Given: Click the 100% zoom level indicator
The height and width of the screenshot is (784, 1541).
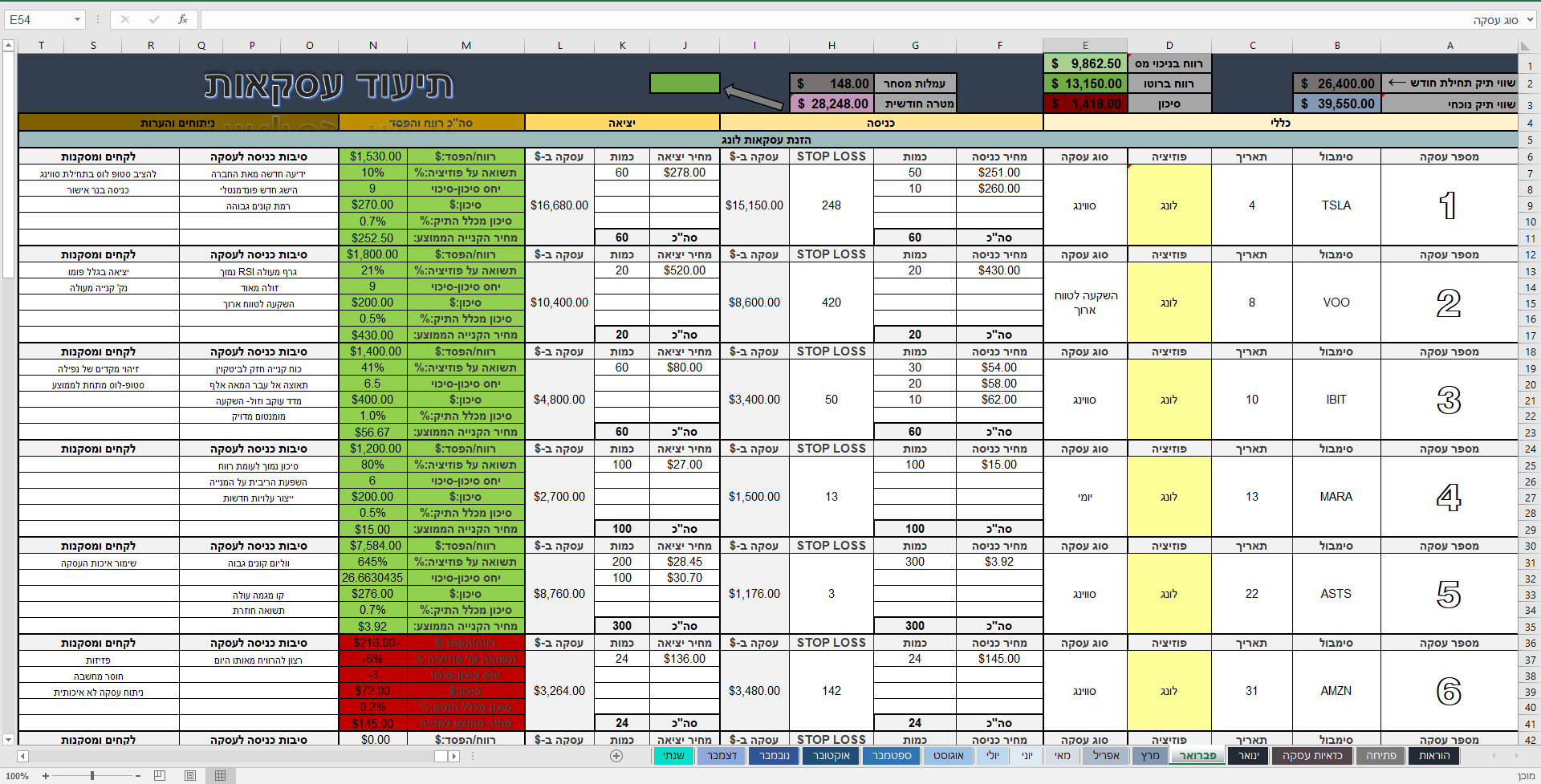Looking at the screenshot, I should 17,776.
